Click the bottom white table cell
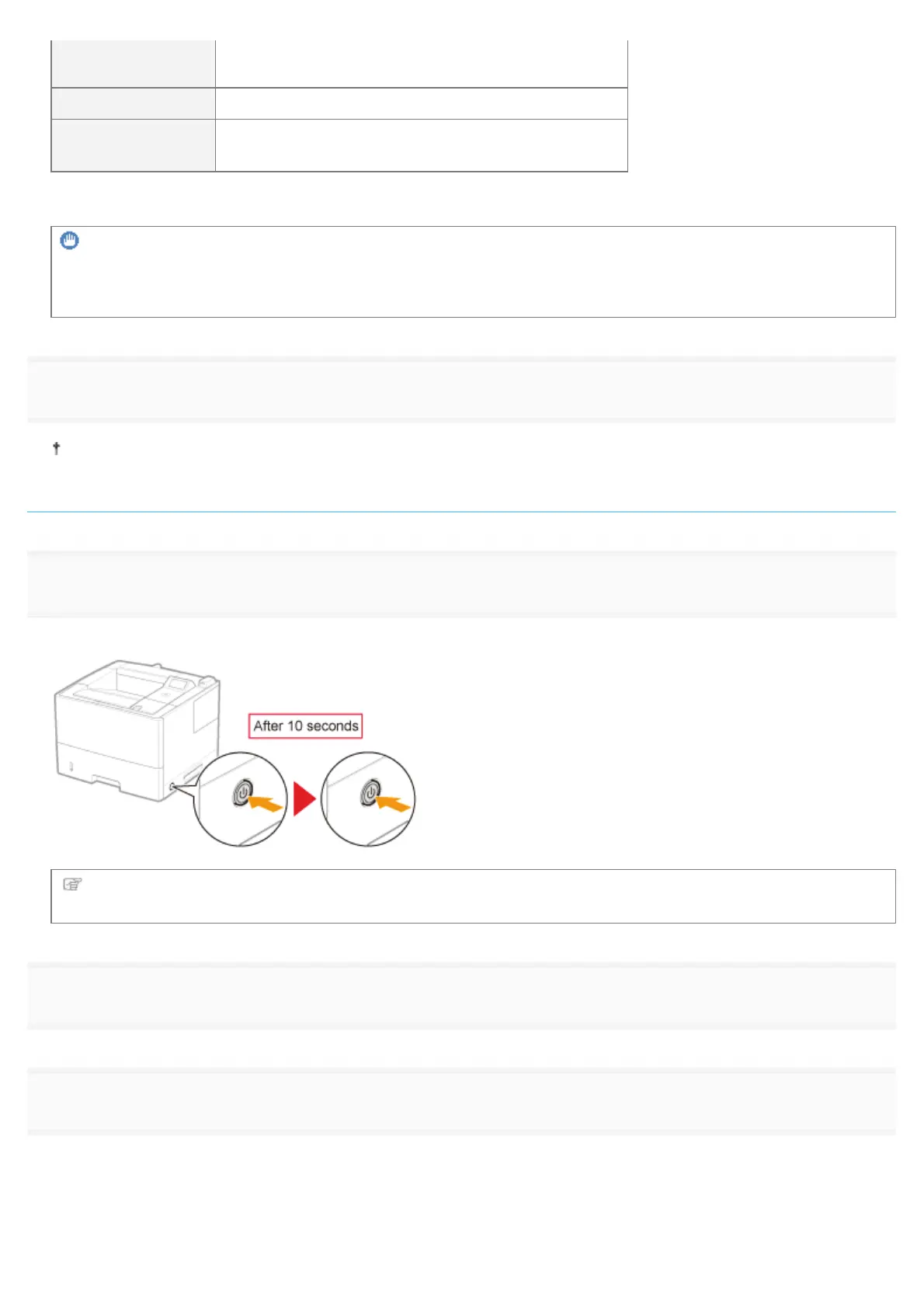924x1308 pixels. tap(421, 145)
